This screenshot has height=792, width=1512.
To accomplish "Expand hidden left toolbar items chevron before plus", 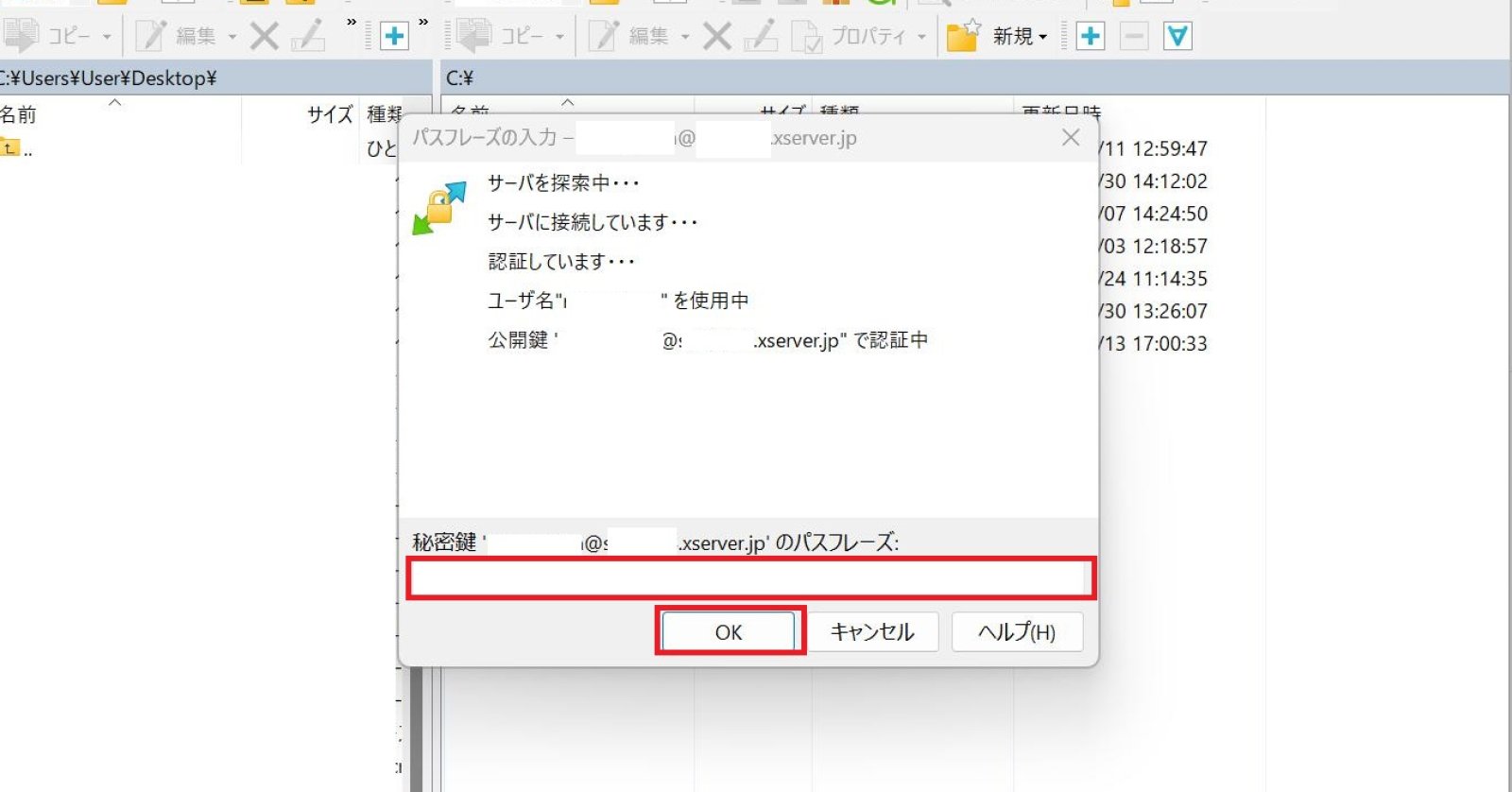I will 352,23.
